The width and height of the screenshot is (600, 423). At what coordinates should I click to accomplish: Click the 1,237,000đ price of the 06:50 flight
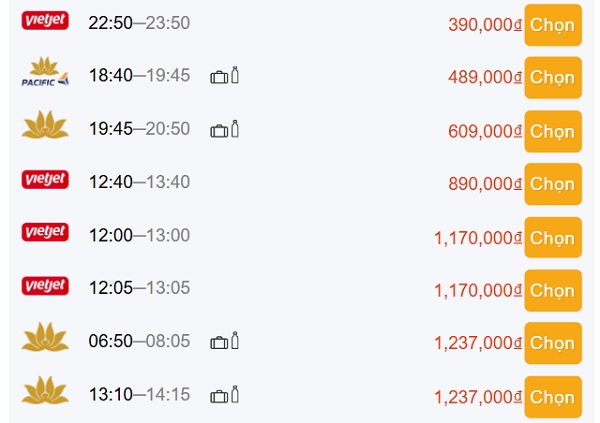coord(478,343)
